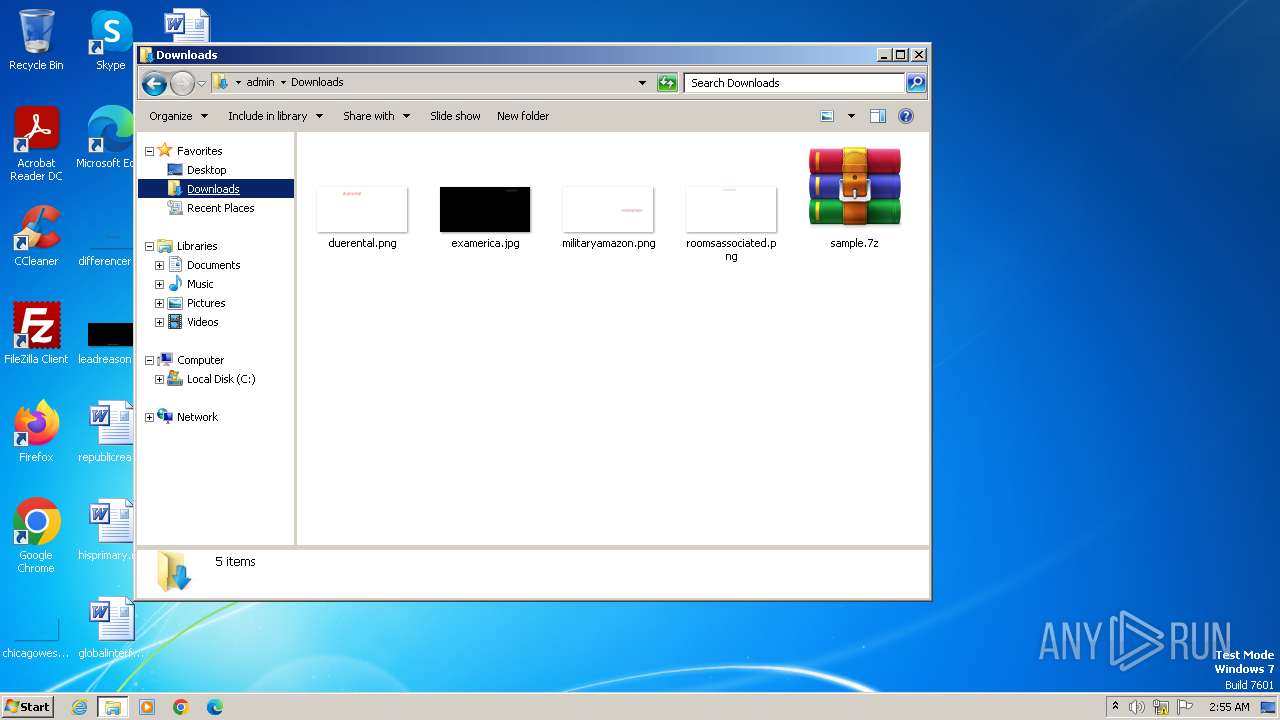
Task: Open the Recycle Bin desktop icon
Action: point(36,40)
